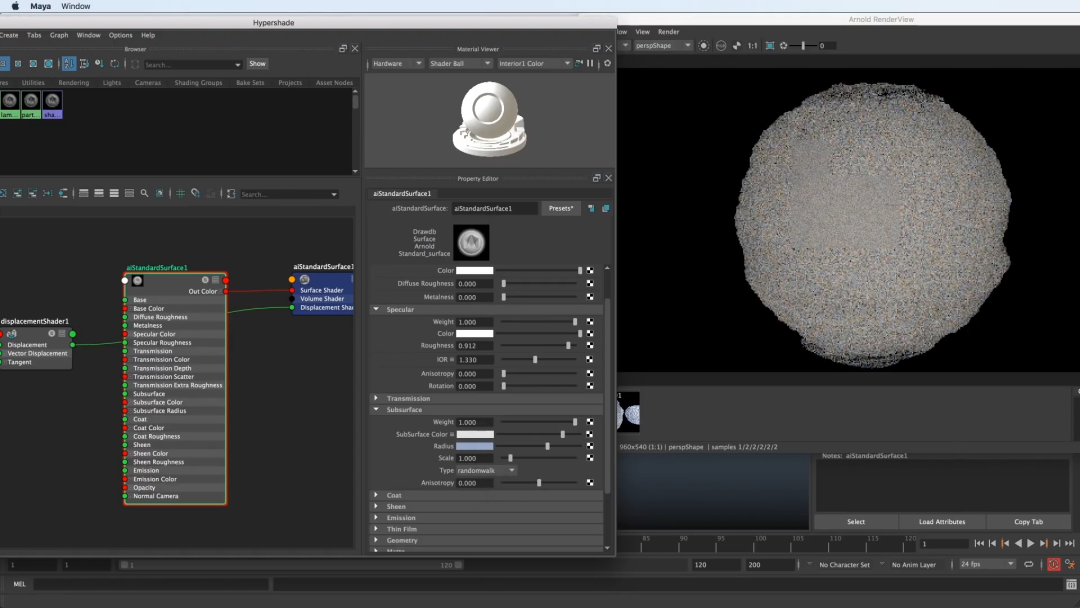This screenshot has width=1080, height=608.
Task: Click the 1:1 zoom icon in RenderView
Action: click(752, 45)
